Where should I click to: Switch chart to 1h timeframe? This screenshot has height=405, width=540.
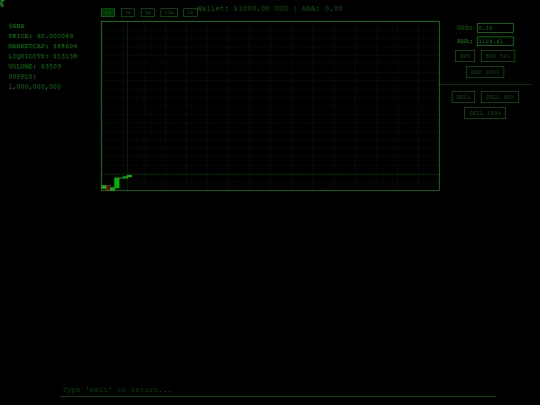point(190,12)
